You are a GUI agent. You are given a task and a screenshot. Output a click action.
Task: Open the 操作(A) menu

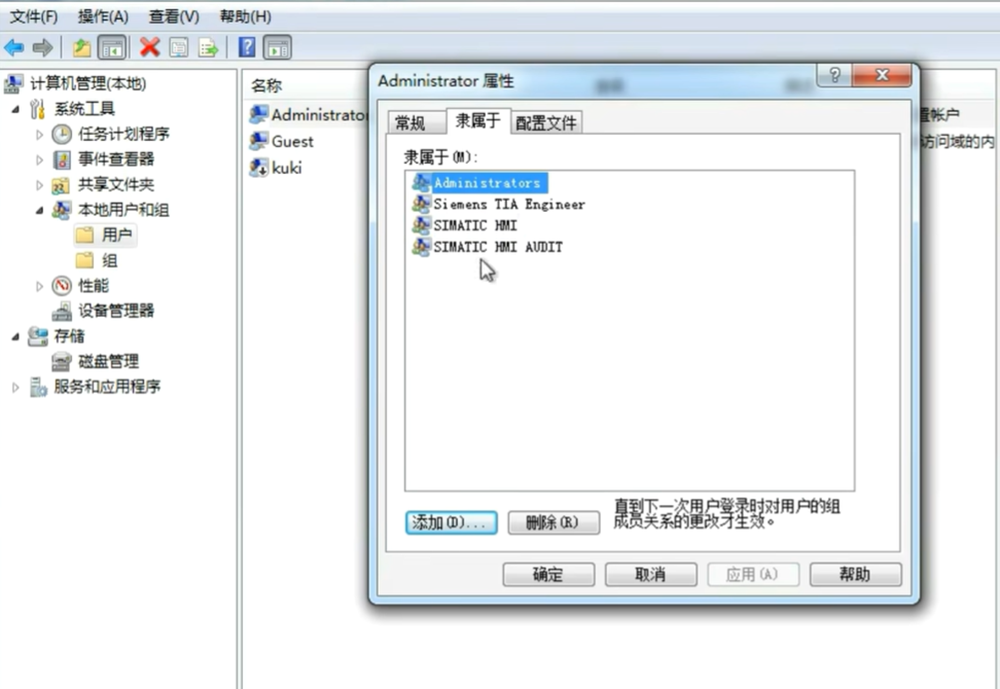[x=103, y=16]
